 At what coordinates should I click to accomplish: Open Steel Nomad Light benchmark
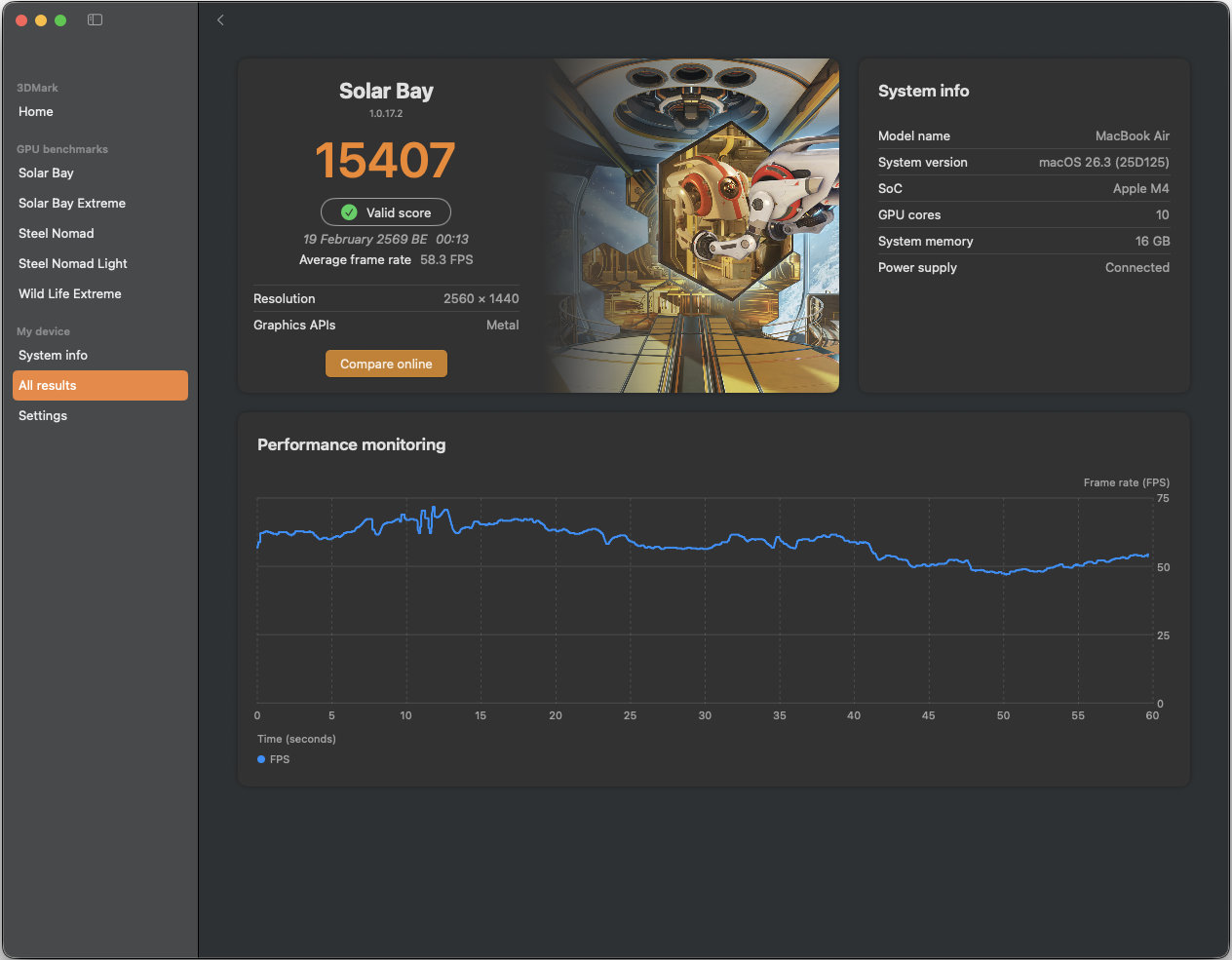[73, 264]
